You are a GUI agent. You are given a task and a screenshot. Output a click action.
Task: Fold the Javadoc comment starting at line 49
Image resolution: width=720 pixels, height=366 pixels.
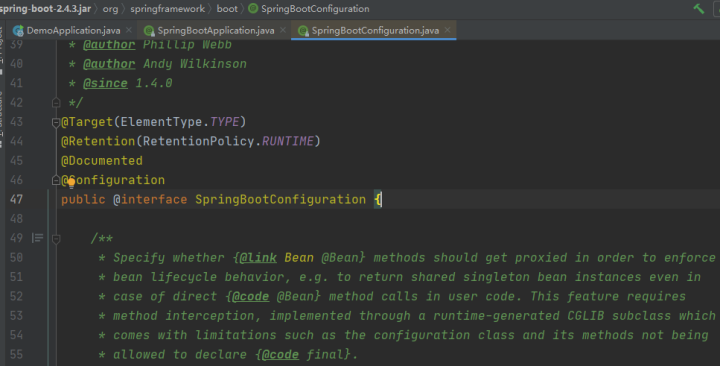[56, 239]
